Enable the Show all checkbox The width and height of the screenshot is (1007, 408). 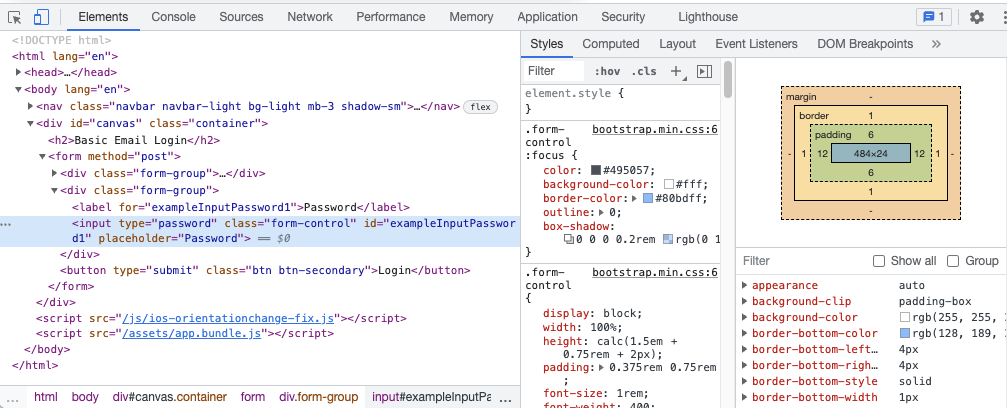tap(879, 261)
